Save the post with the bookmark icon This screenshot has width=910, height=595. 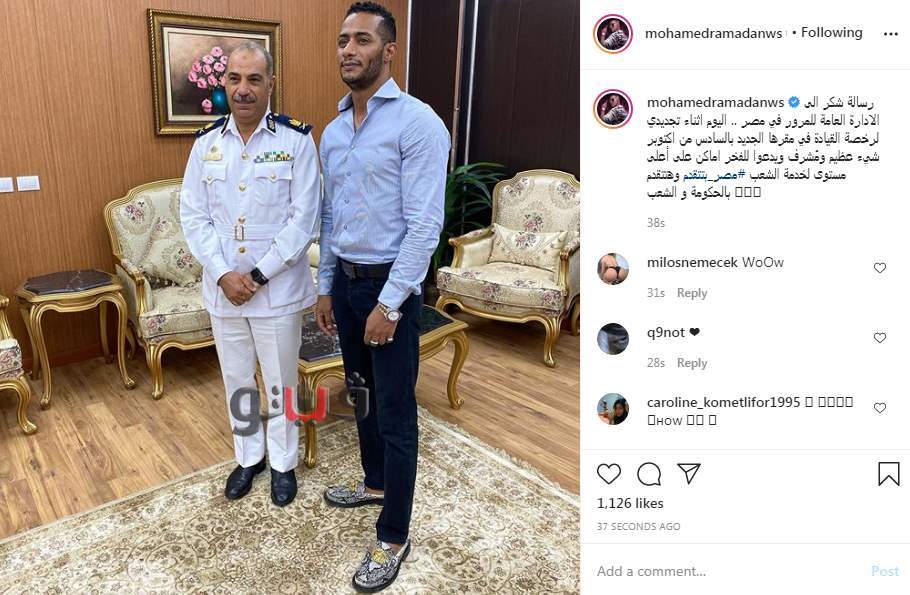pyautogui.click(x=889, y=474)
